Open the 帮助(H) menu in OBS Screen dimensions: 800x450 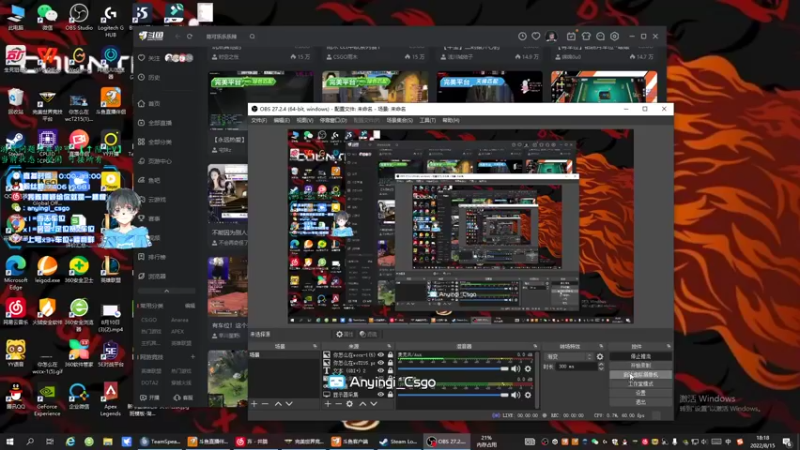451,120
